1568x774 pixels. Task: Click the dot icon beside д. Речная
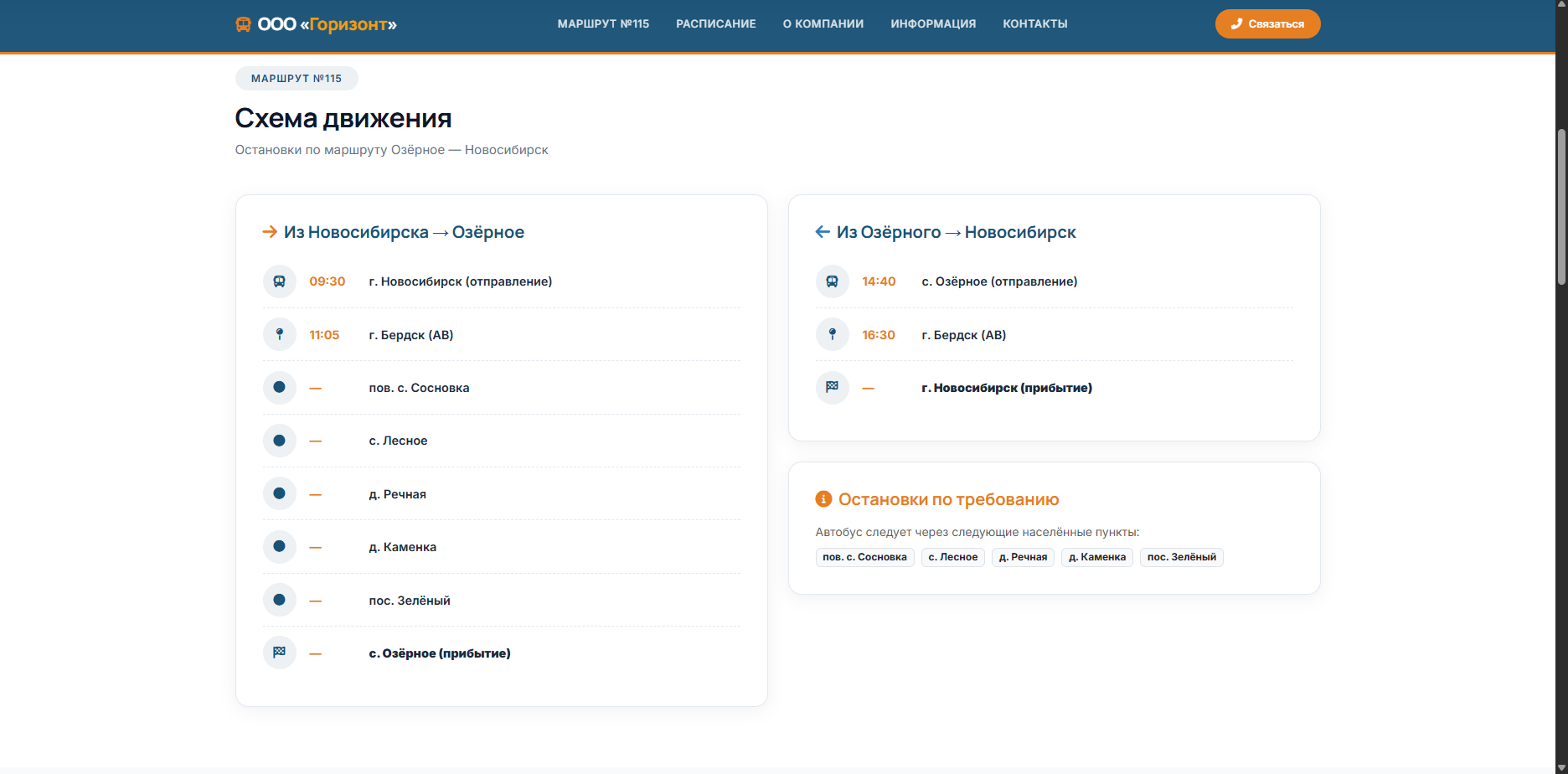[280, 493]
